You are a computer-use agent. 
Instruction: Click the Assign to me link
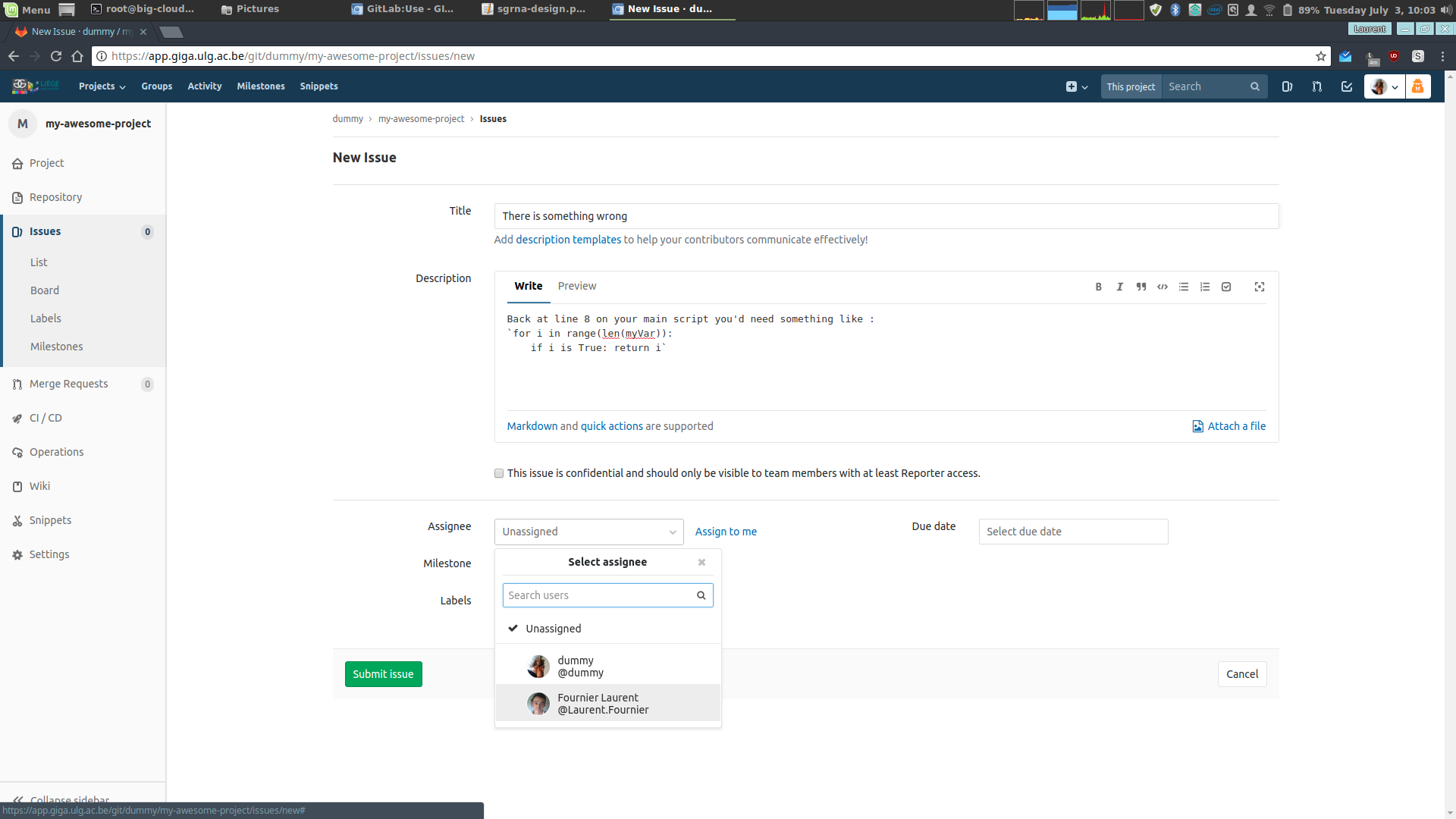[726, 532]
